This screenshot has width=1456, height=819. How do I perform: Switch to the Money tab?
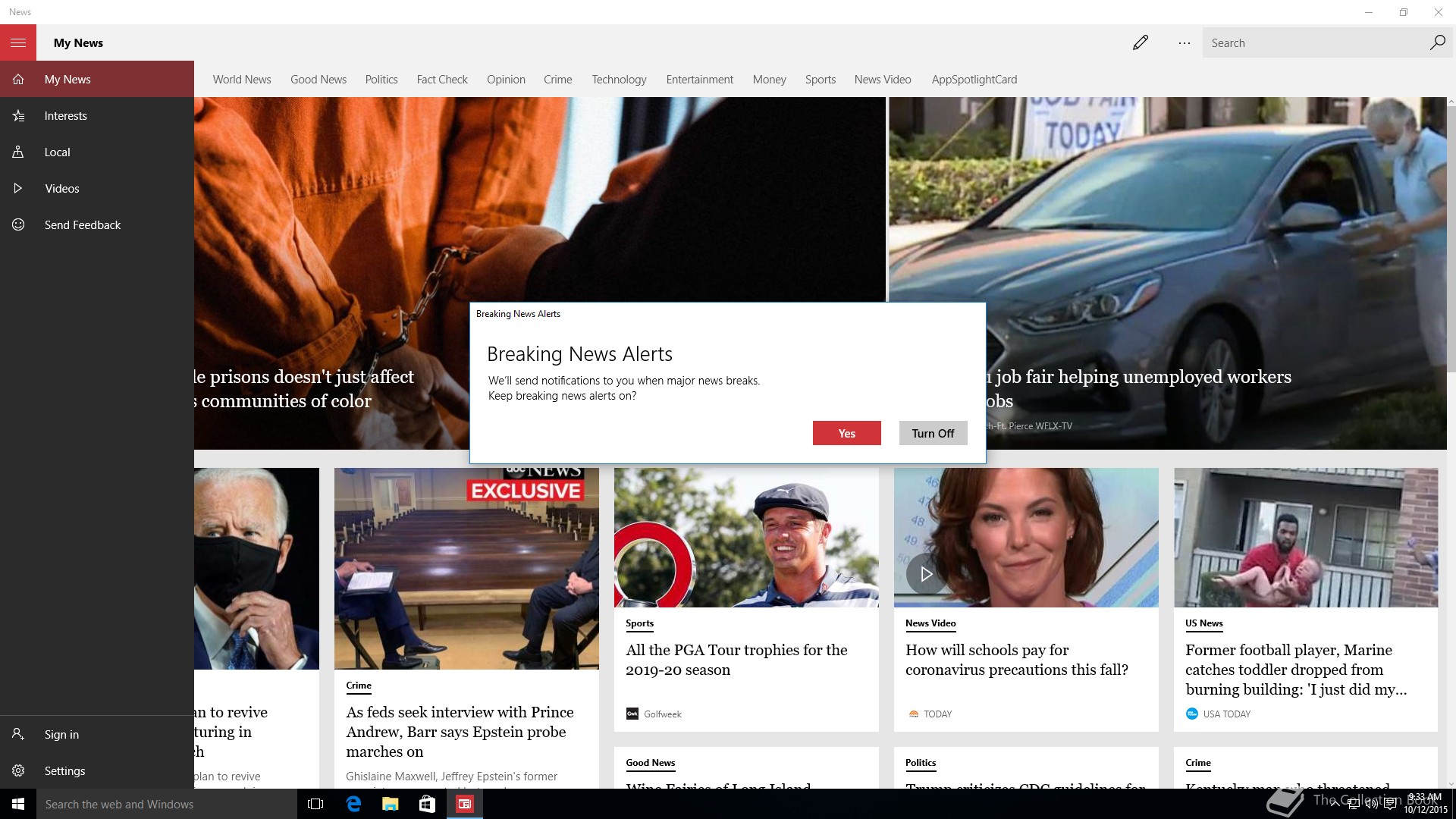click(x=770, y=79)
